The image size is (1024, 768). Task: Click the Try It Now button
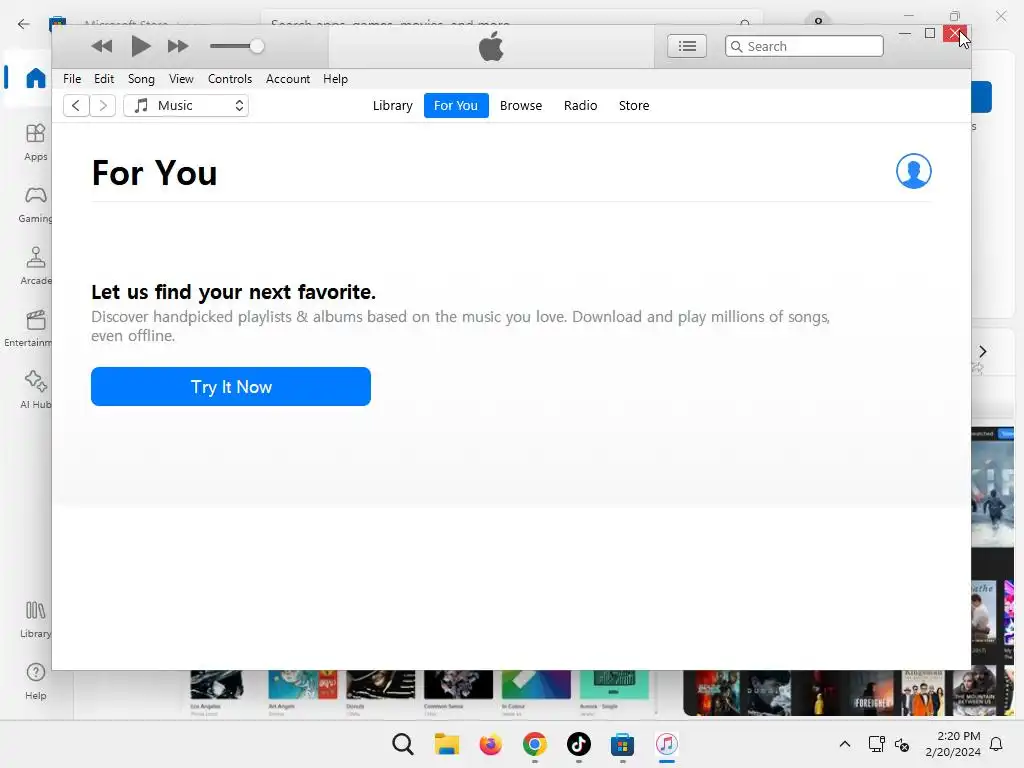(231, 387)
